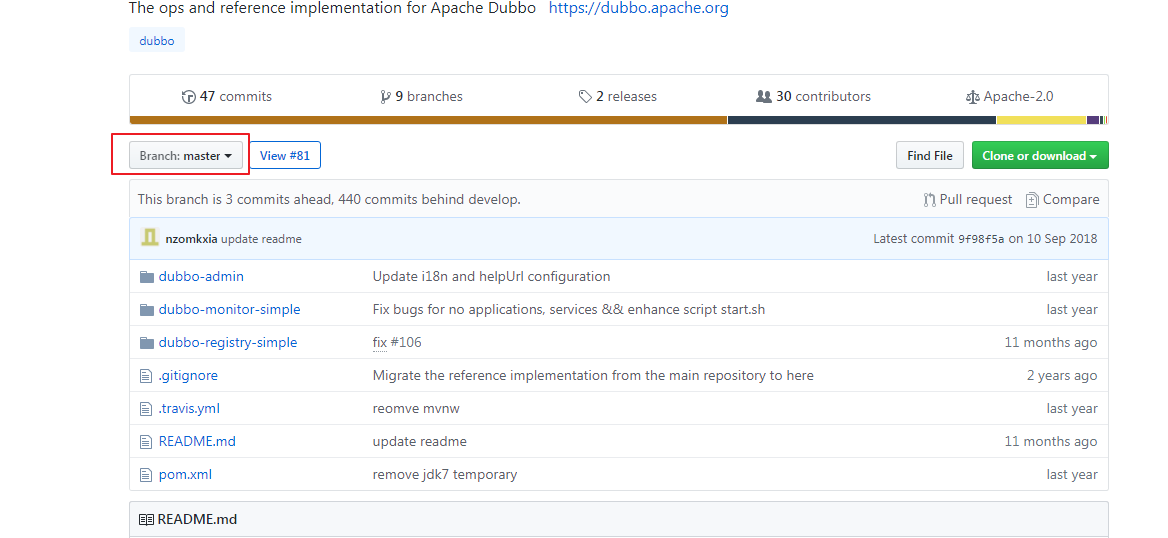Click the commits history clock icon
Screen dimensions: 1168x538
[x=188, y=97]
